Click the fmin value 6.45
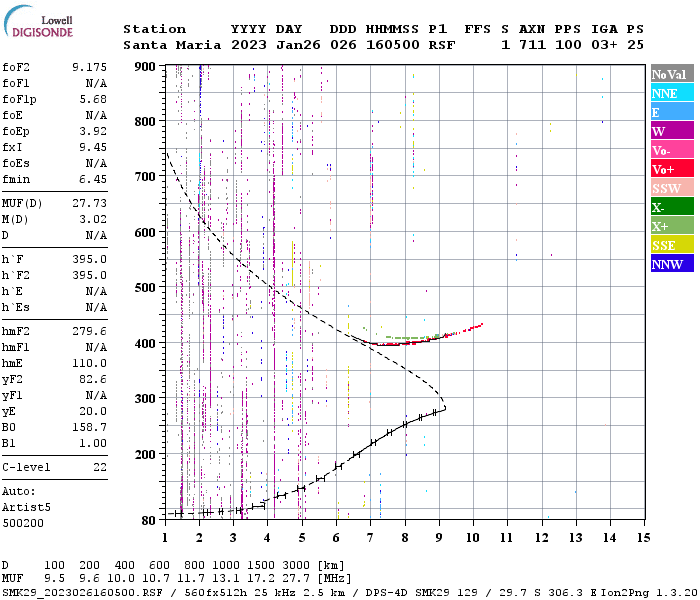Screen dimensions: 700x600 pos(93,179)
